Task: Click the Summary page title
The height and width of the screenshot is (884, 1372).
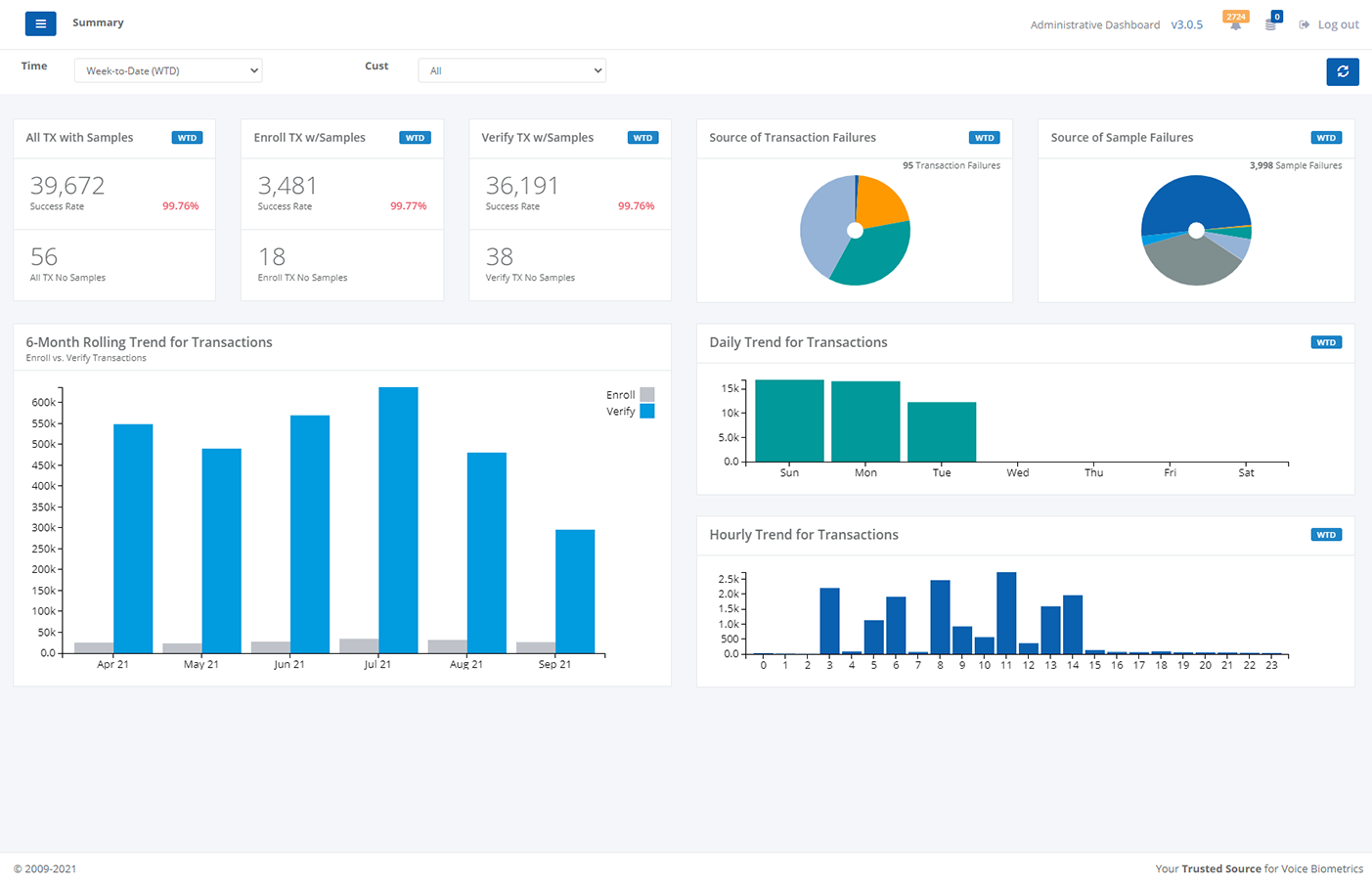Action: 98,22
